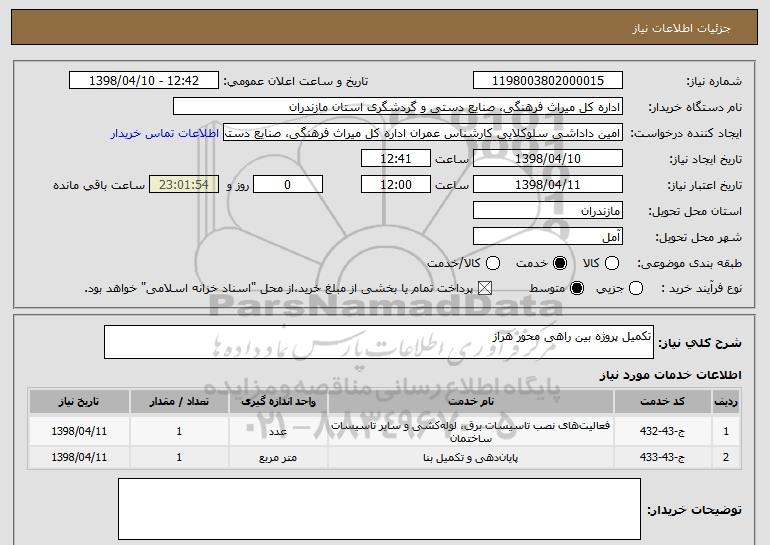Click the province field مازندران
770x545 pixels.
click(x=548, y=211)
